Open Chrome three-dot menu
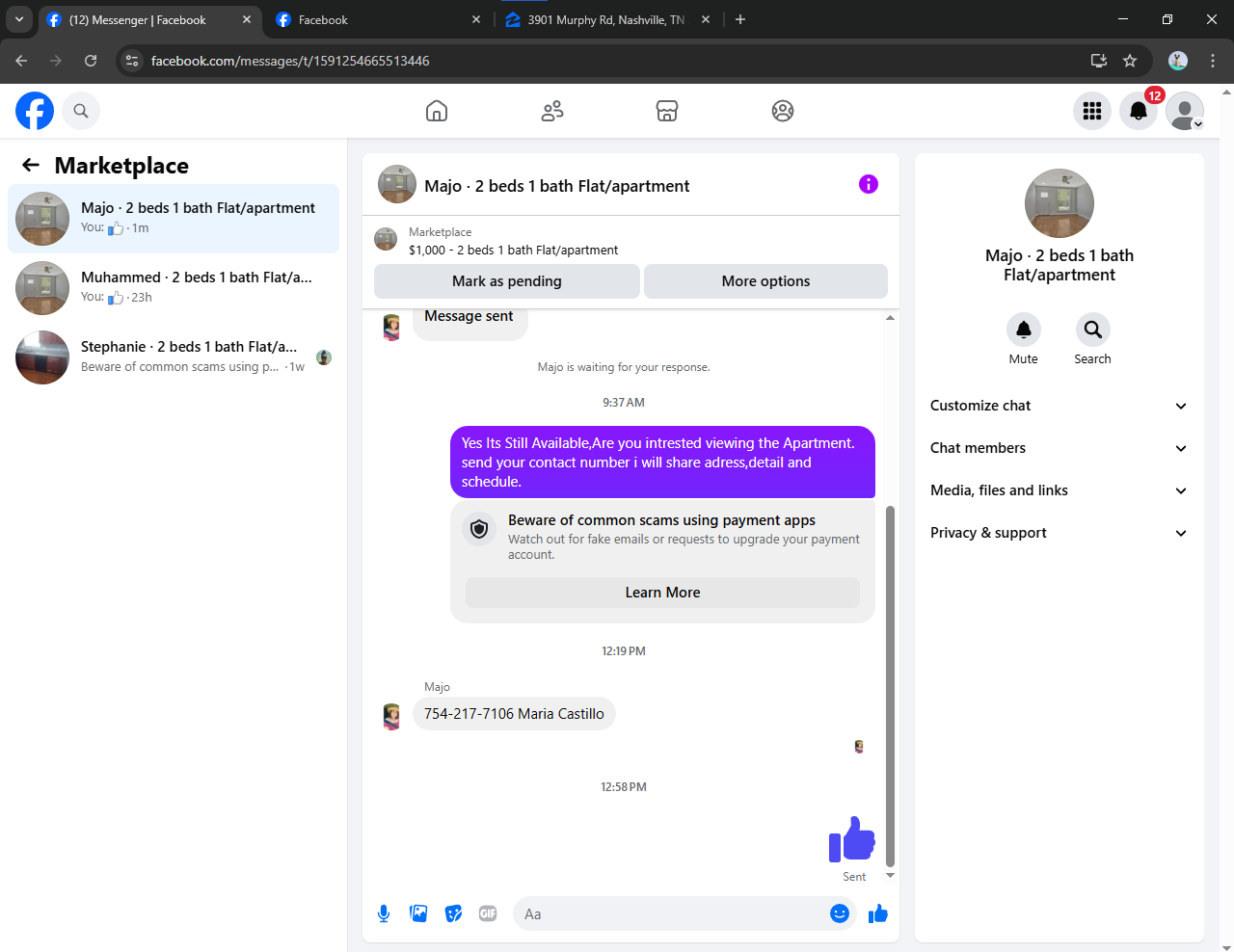The height and width of the screenshot is (952, 1234). point(1213,61)
